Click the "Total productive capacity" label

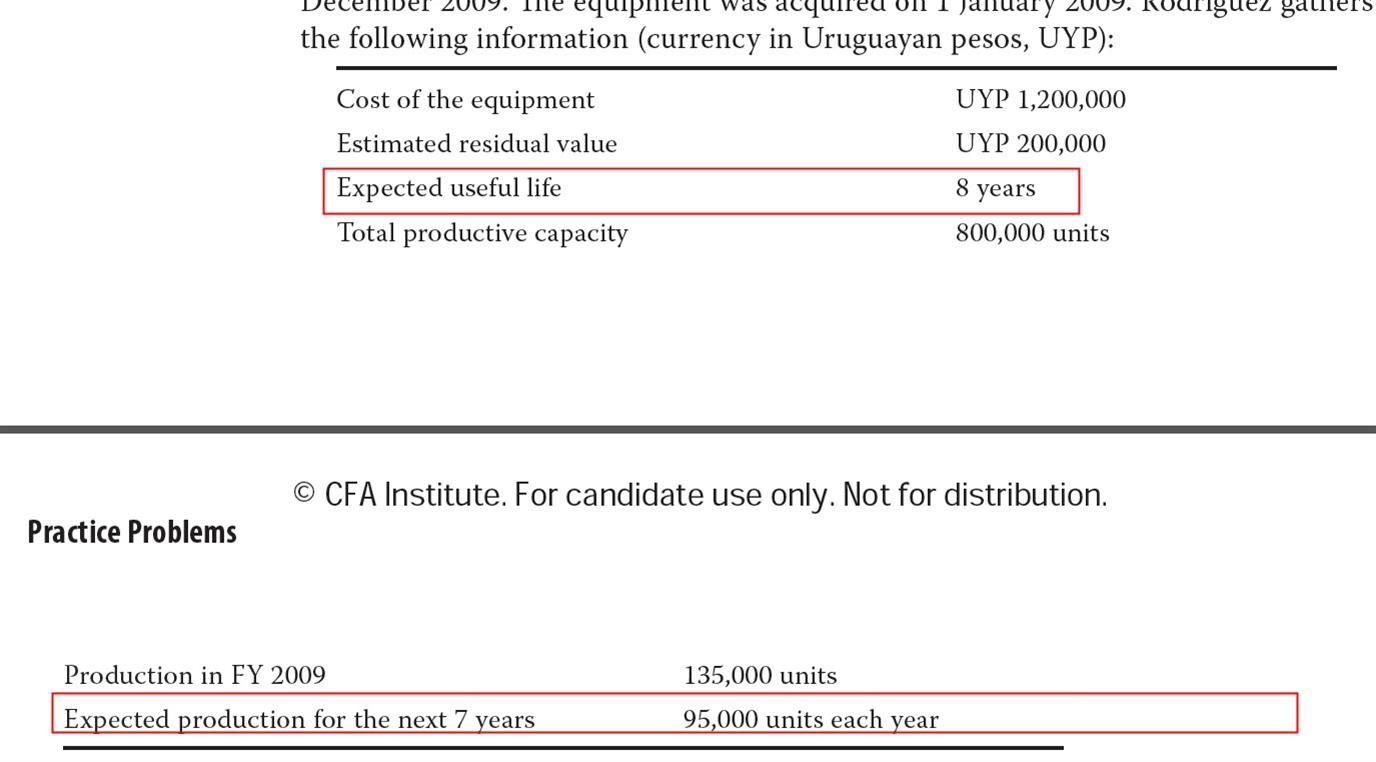pos(482,233)
